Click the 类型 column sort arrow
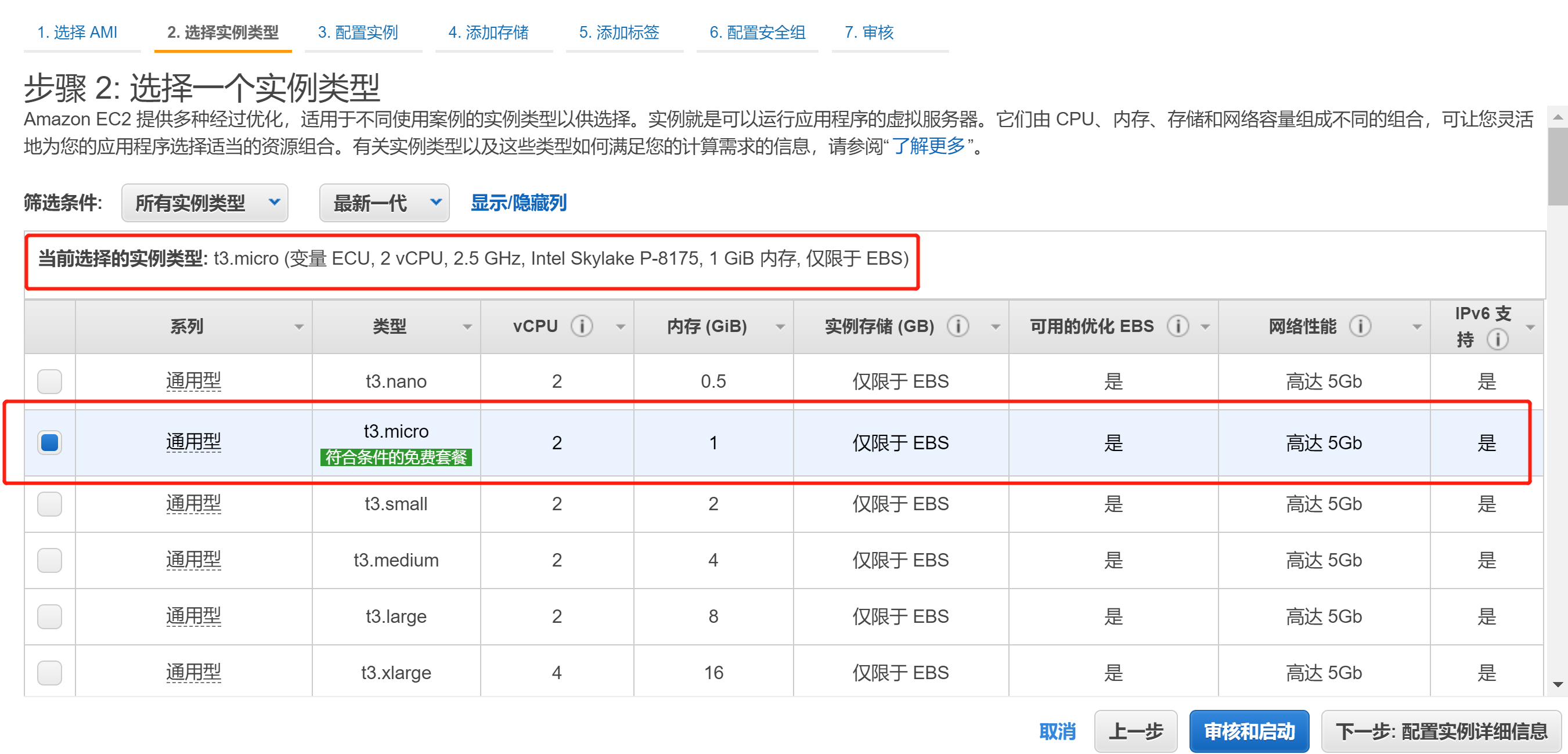1568x754 pixels. (467, 327)
